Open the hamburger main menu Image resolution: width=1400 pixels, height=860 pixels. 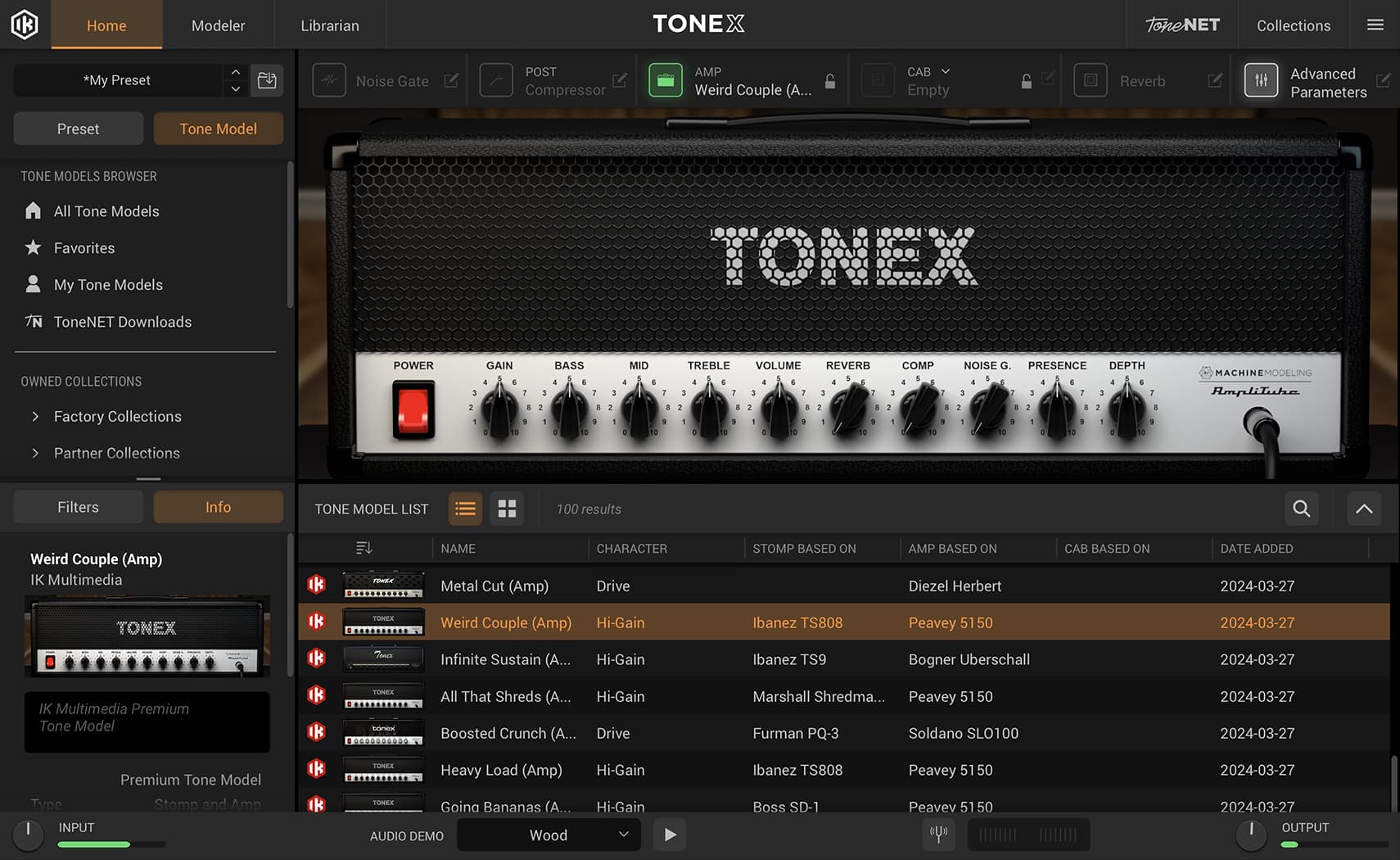pyautogui.click(x=1375, y=25)
